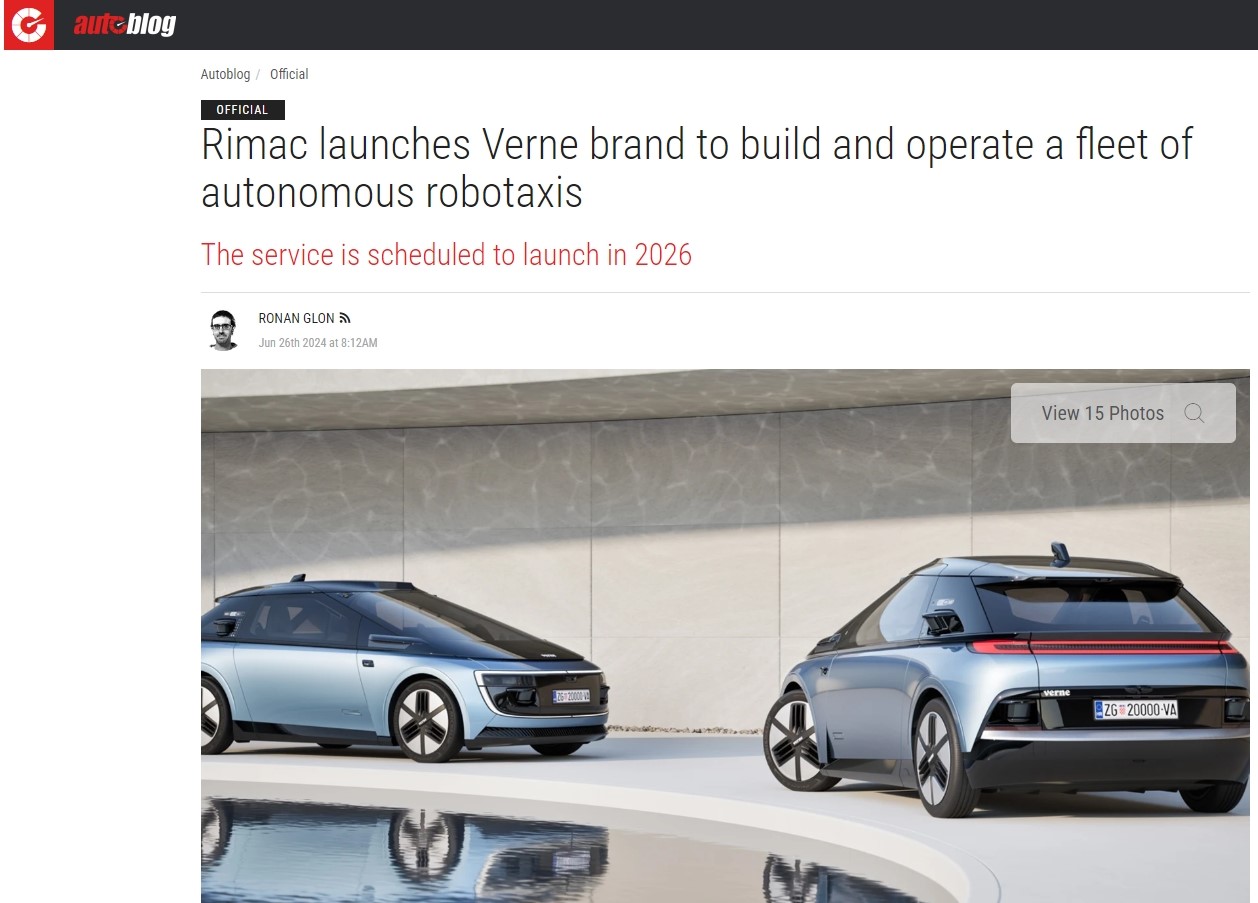Click the red scheduled to launch 2026 subheading

(446, 254)
